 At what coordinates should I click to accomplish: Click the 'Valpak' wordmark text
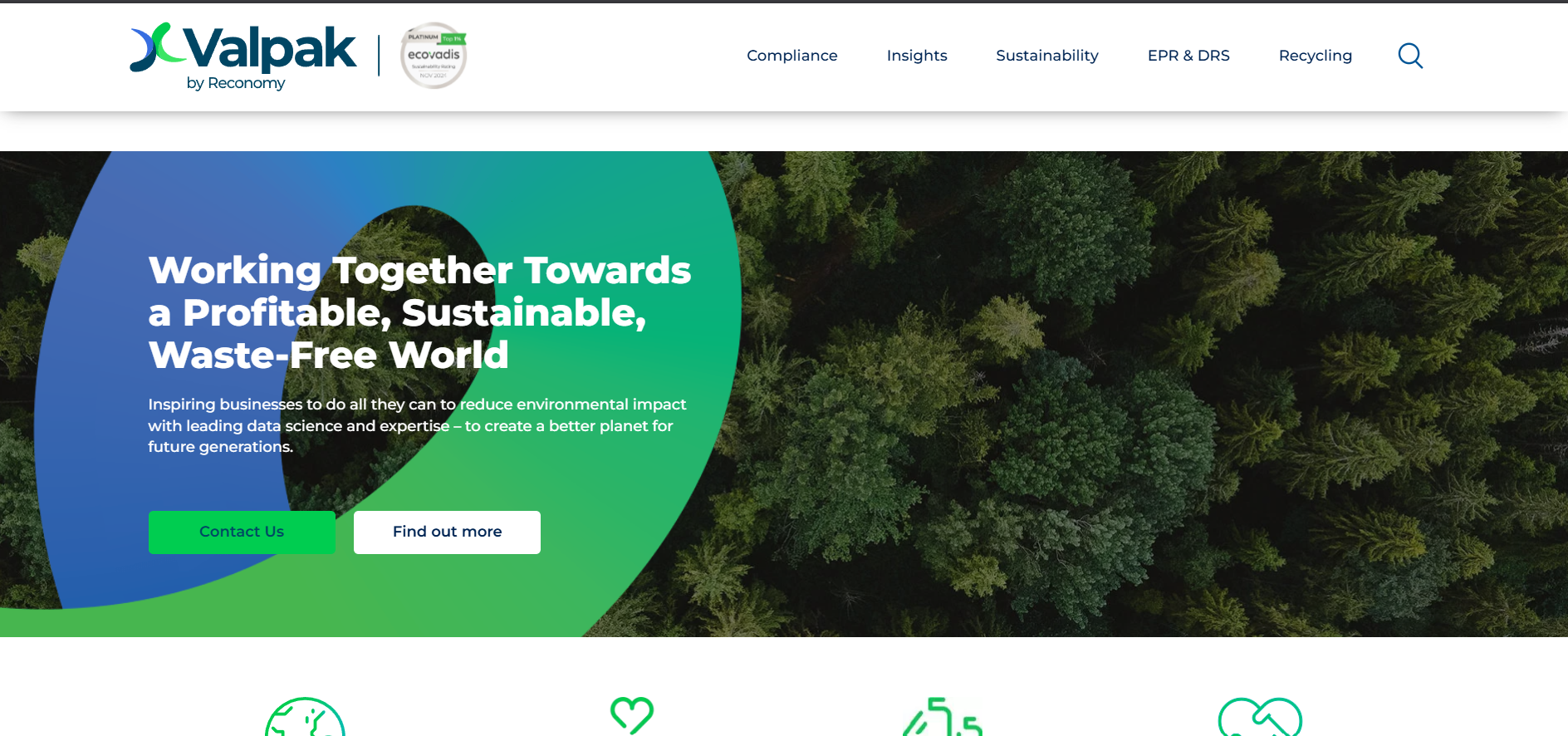click(270, 48)
